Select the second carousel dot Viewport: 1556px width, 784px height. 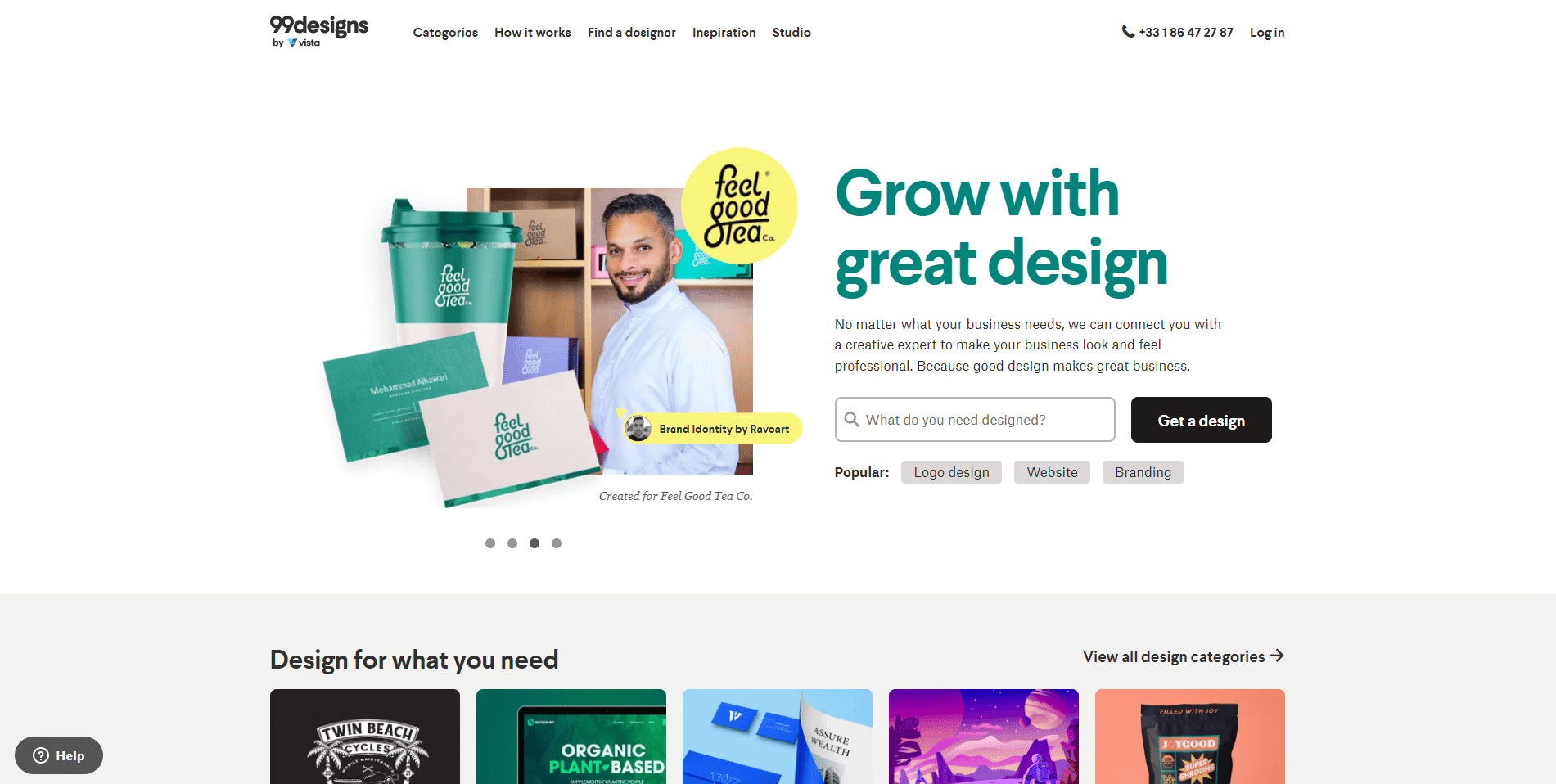tap(512, 543)
